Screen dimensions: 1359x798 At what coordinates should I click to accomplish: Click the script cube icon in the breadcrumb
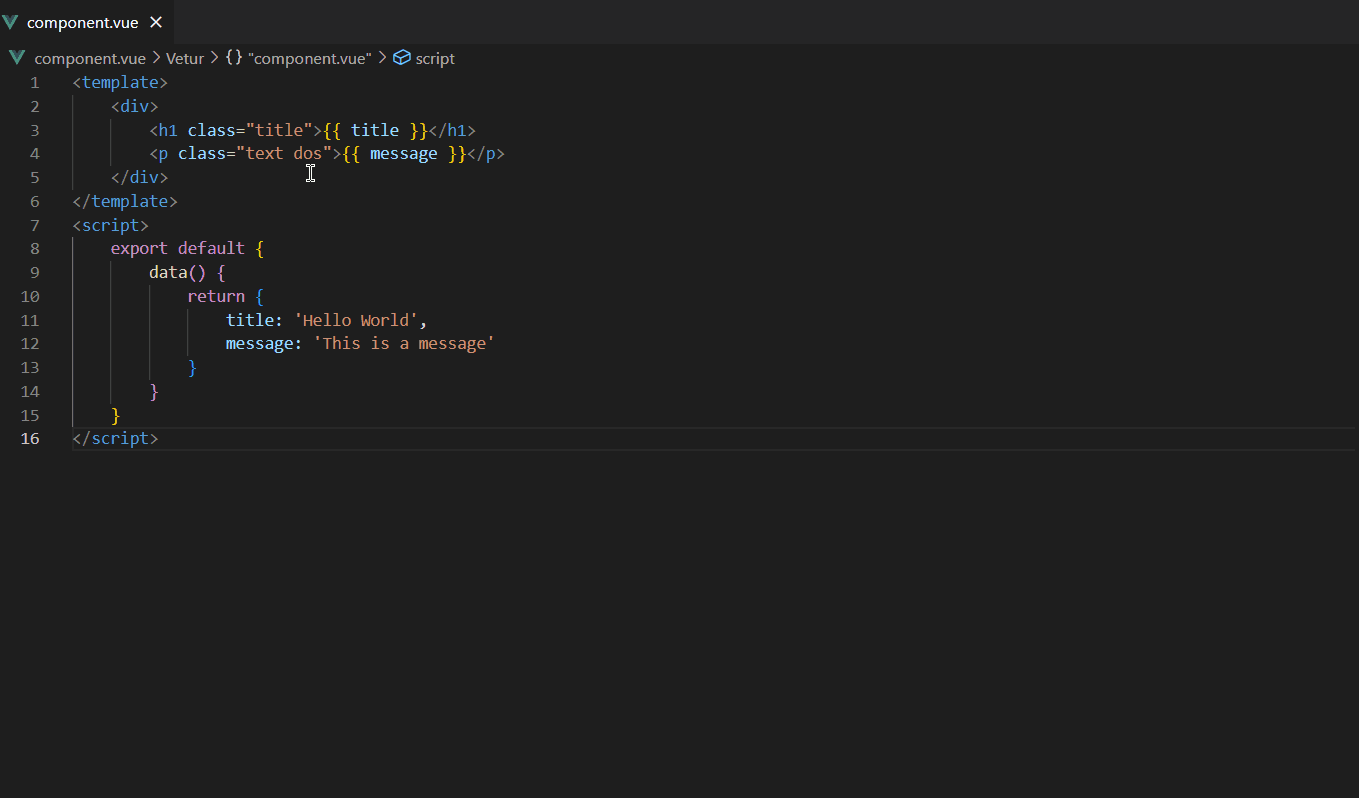tap(400, 57)
